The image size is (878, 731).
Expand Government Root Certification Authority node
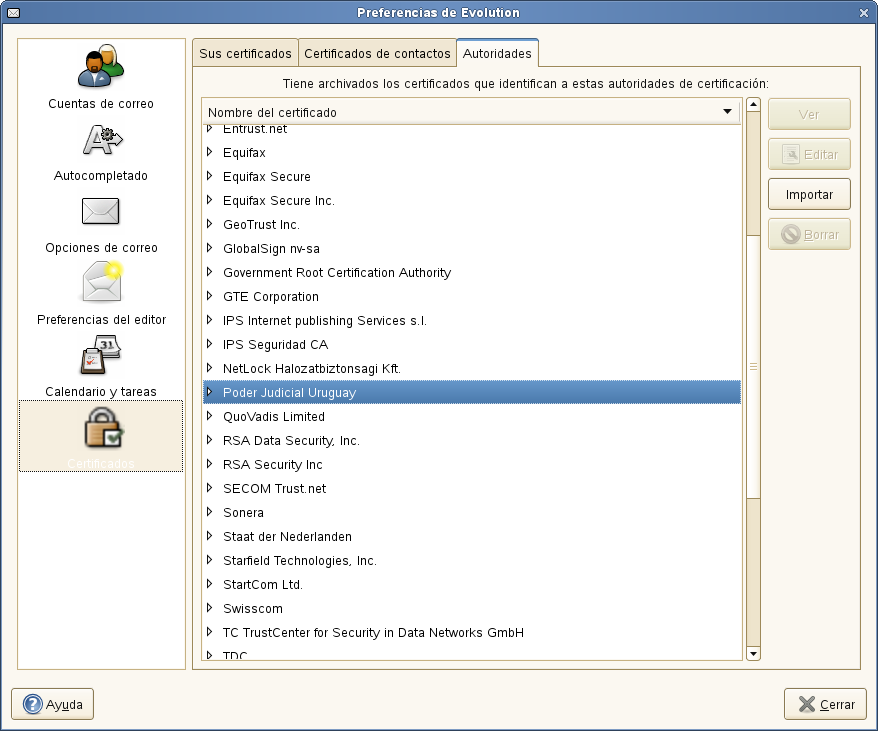[209, 272]
